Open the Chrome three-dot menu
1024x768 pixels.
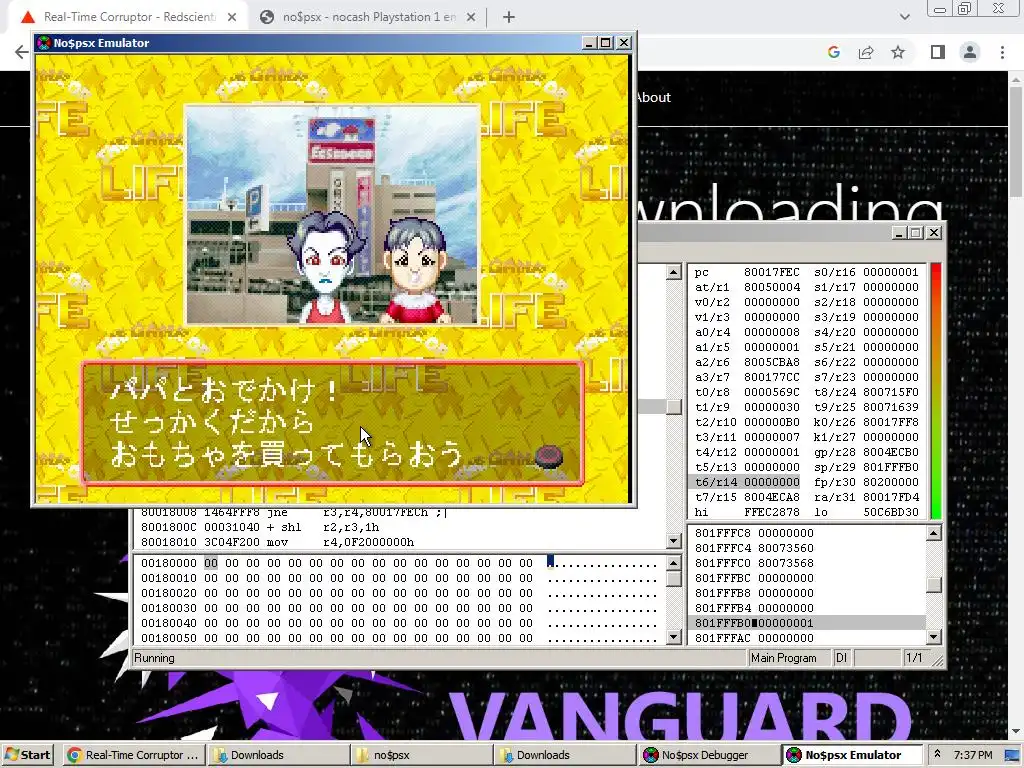pyautogui.click(x=1002, y=52)
